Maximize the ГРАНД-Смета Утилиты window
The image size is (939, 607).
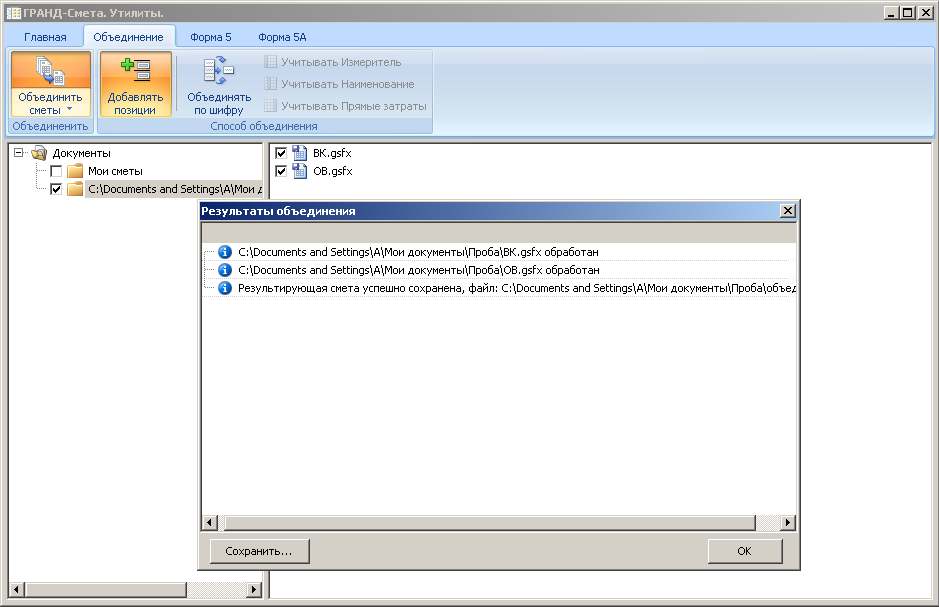click(908, 13)
